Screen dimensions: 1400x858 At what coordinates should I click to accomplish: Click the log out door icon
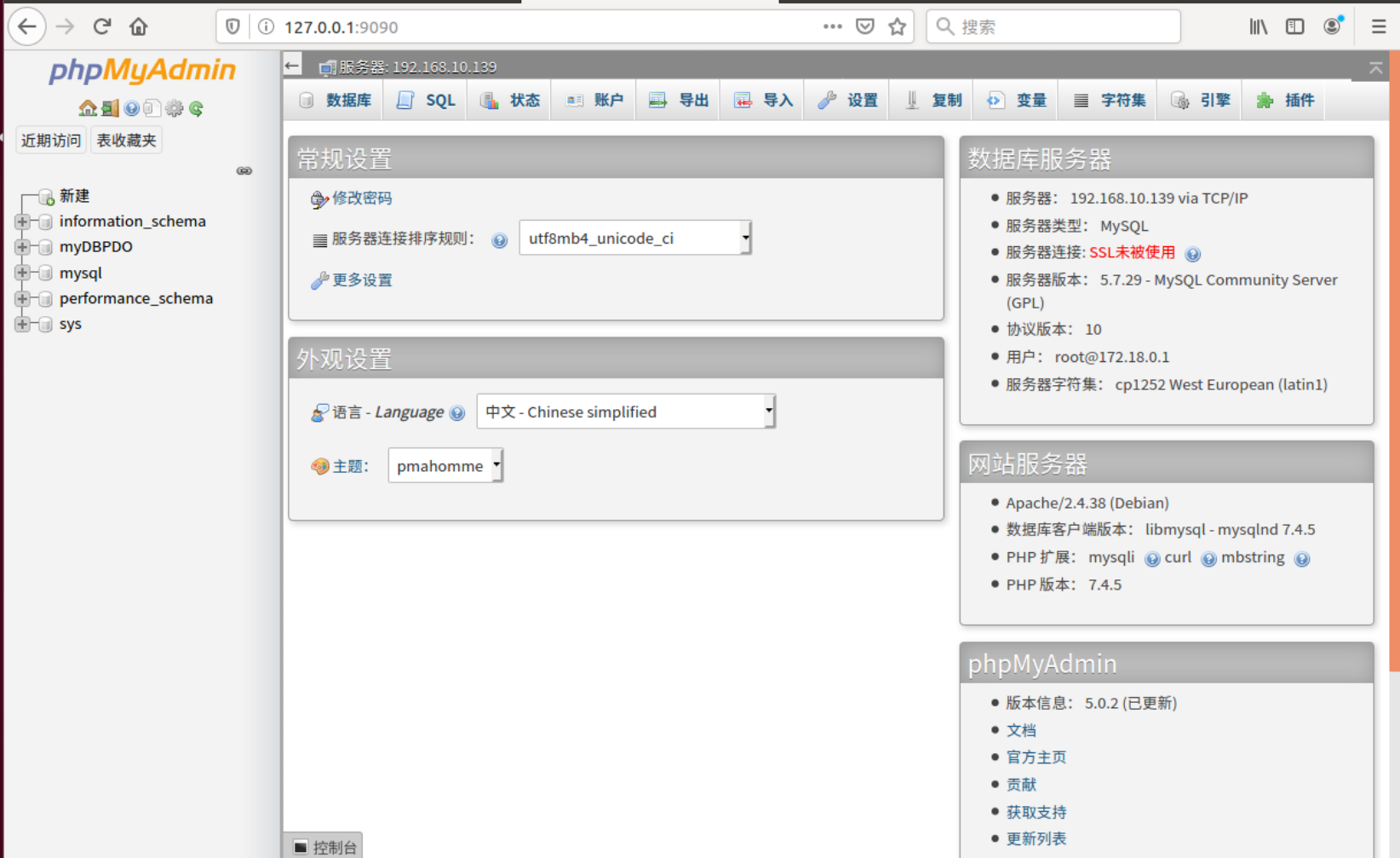(x=110, y=108)
